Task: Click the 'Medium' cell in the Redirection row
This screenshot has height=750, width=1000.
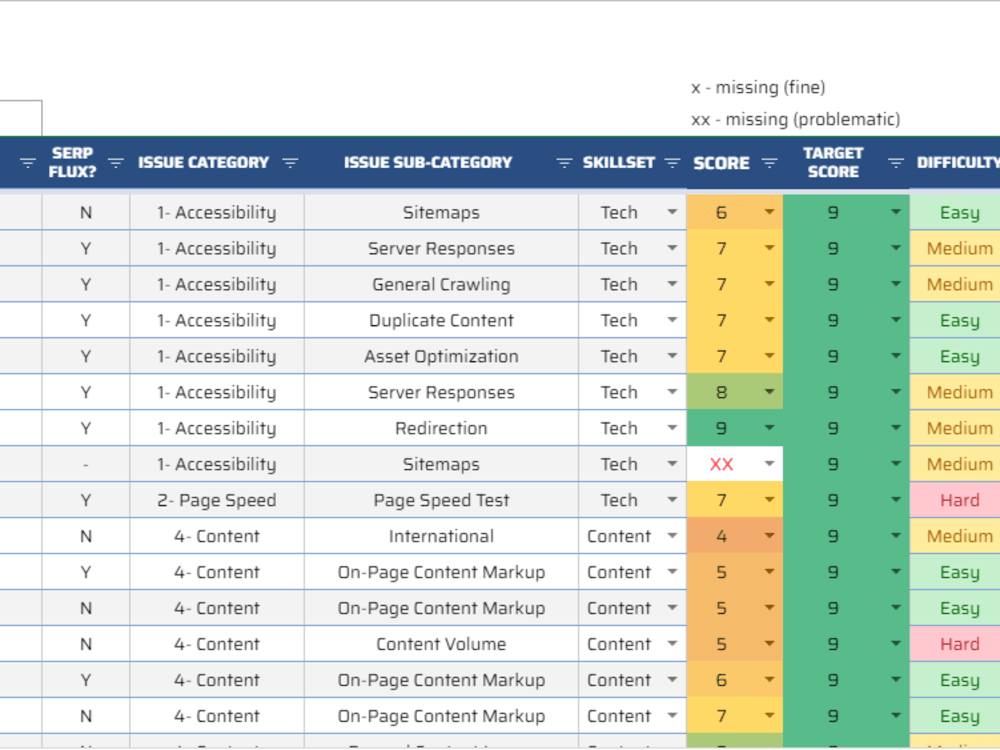Action: [955, 429]
